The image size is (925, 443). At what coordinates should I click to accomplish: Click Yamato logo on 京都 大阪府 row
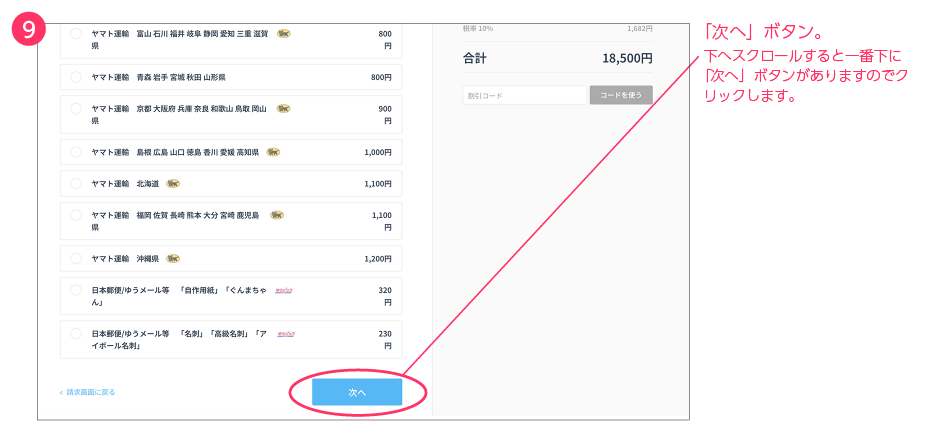pos(284,108)
